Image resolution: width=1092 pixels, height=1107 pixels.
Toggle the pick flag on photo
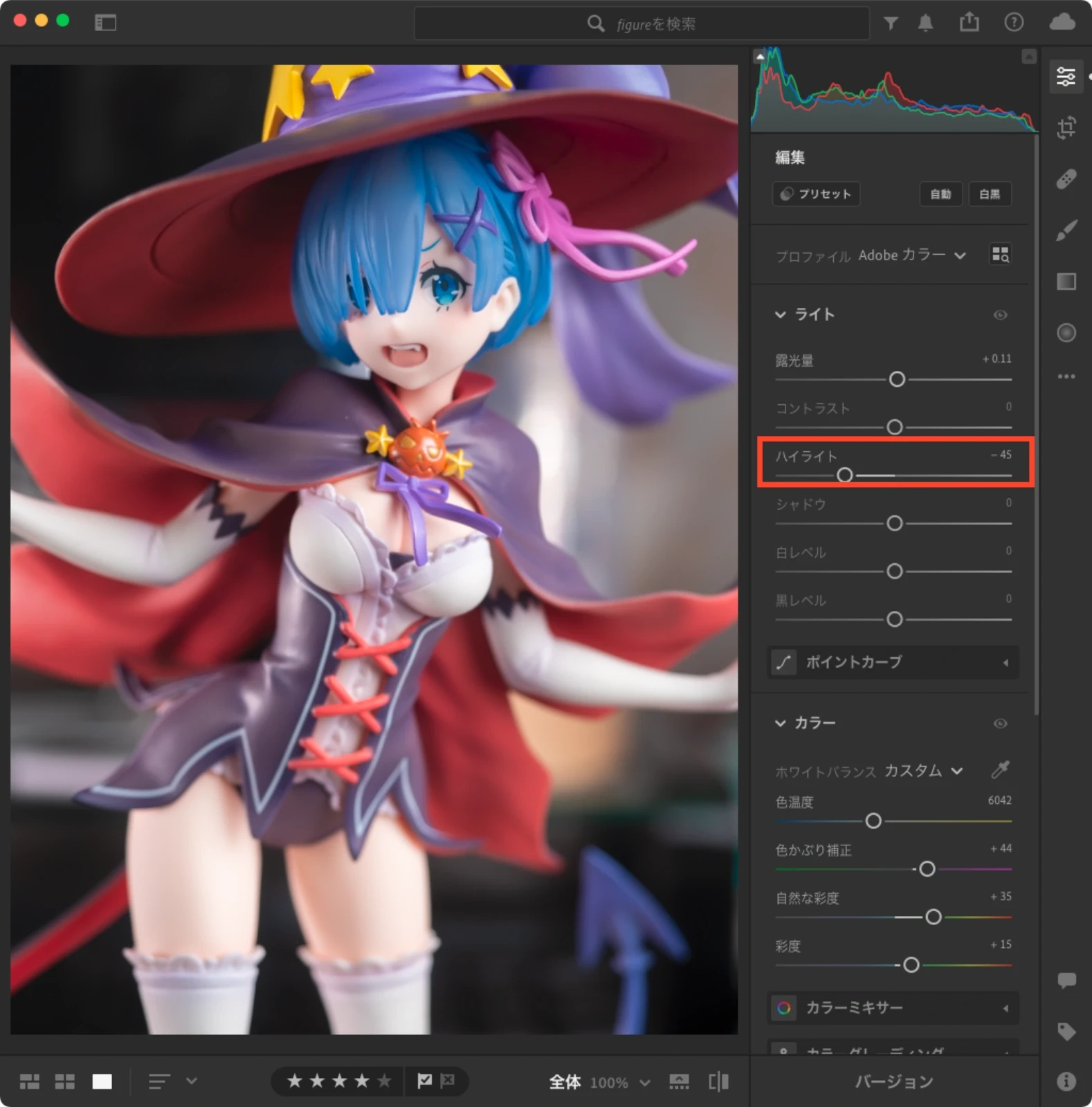(x=425, y=1080)
